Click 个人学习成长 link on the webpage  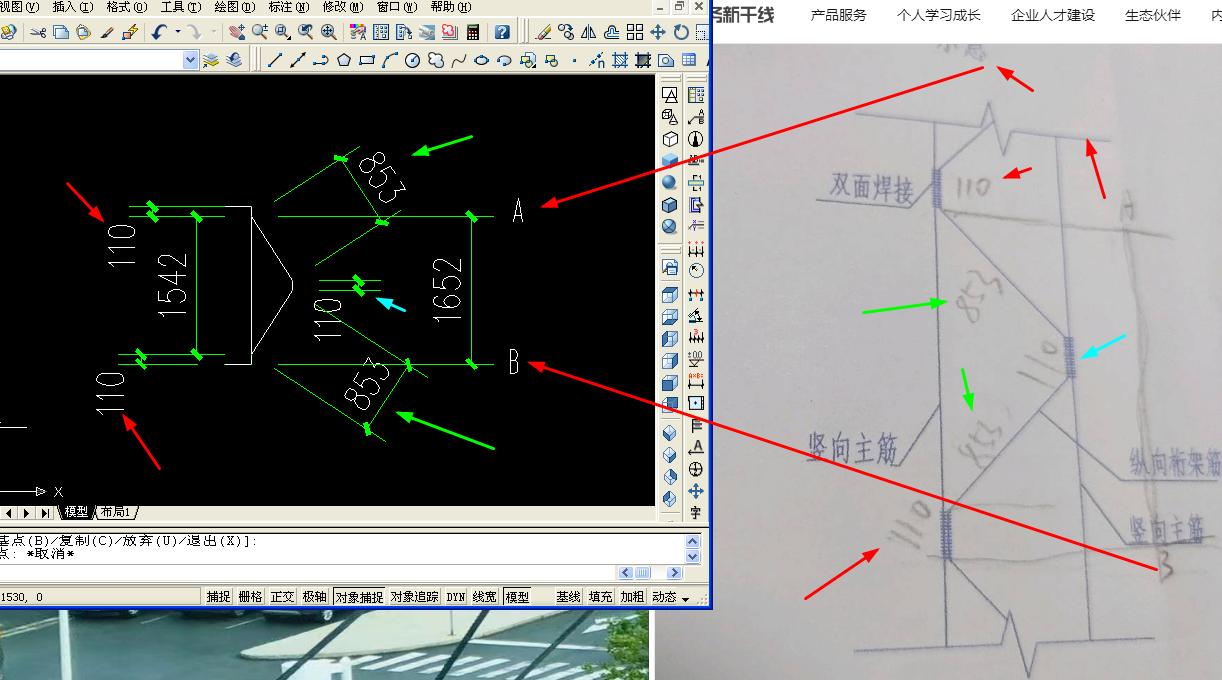pos(938,15)
